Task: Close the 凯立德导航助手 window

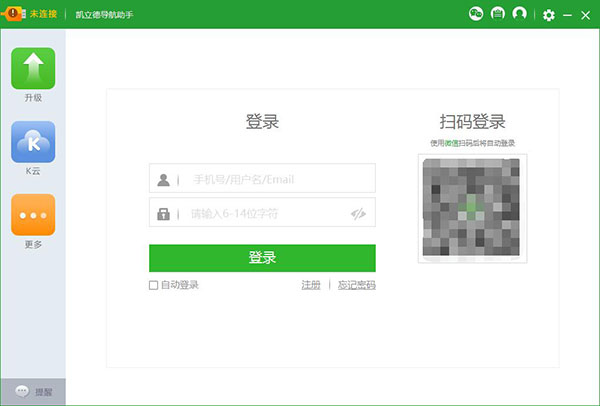Action: (585, 15)
